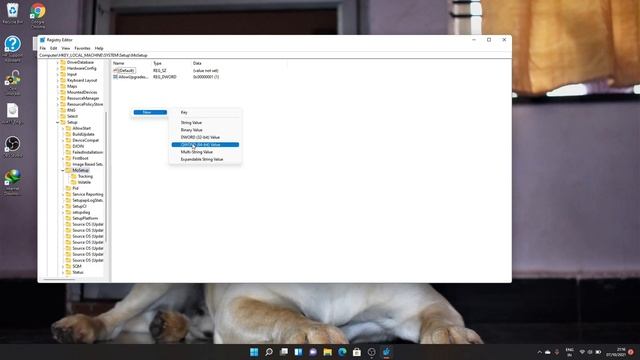
Task: Open Microsoft Store from the taskbar
Action: coord(357,352)
